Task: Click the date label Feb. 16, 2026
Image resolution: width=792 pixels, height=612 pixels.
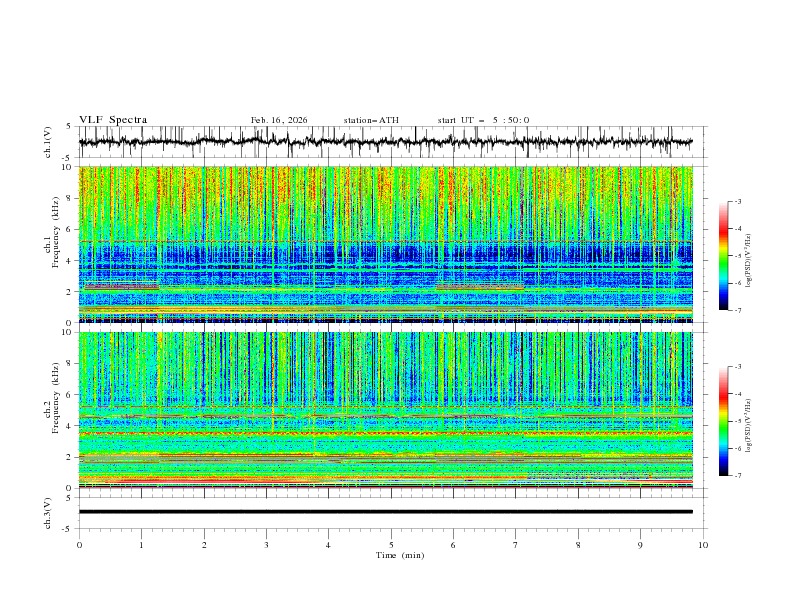Action: (x=279, y=120)
